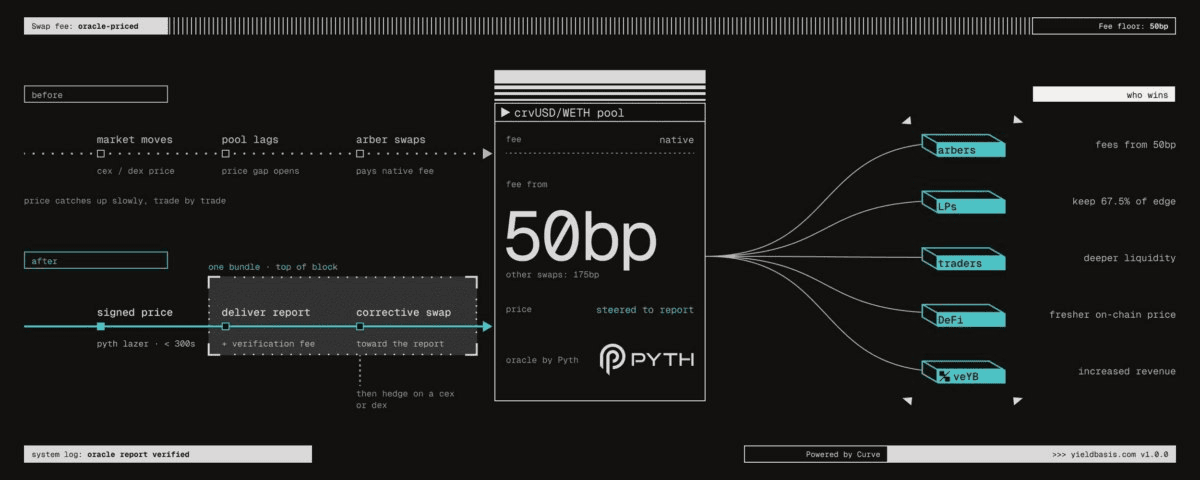Viewport: 1200px width, 480px height.
Task: Click the corrective swap heading
Action: (x=403, y=312)
